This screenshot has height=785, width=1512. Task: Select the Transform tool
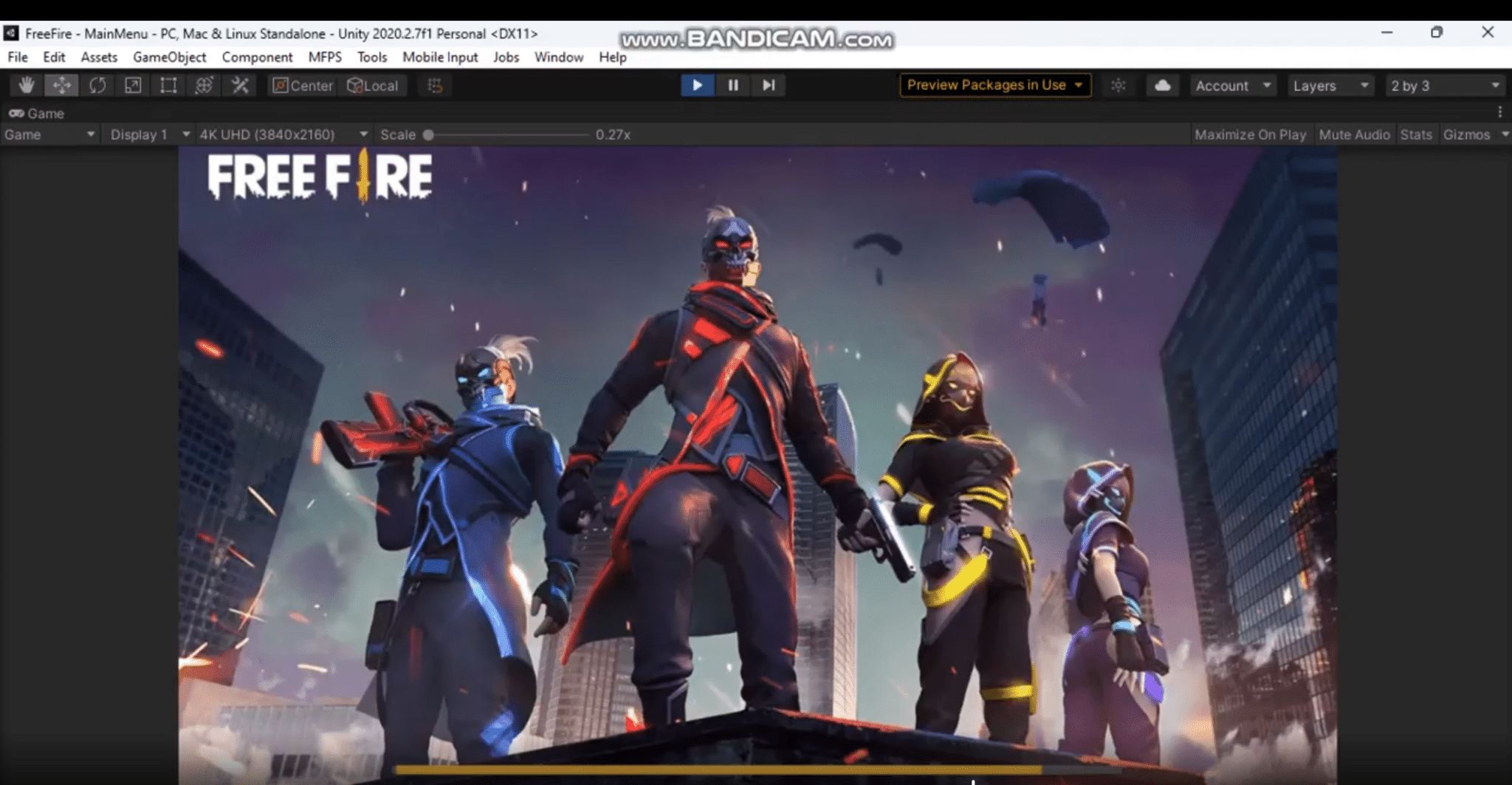coord(204,86)
